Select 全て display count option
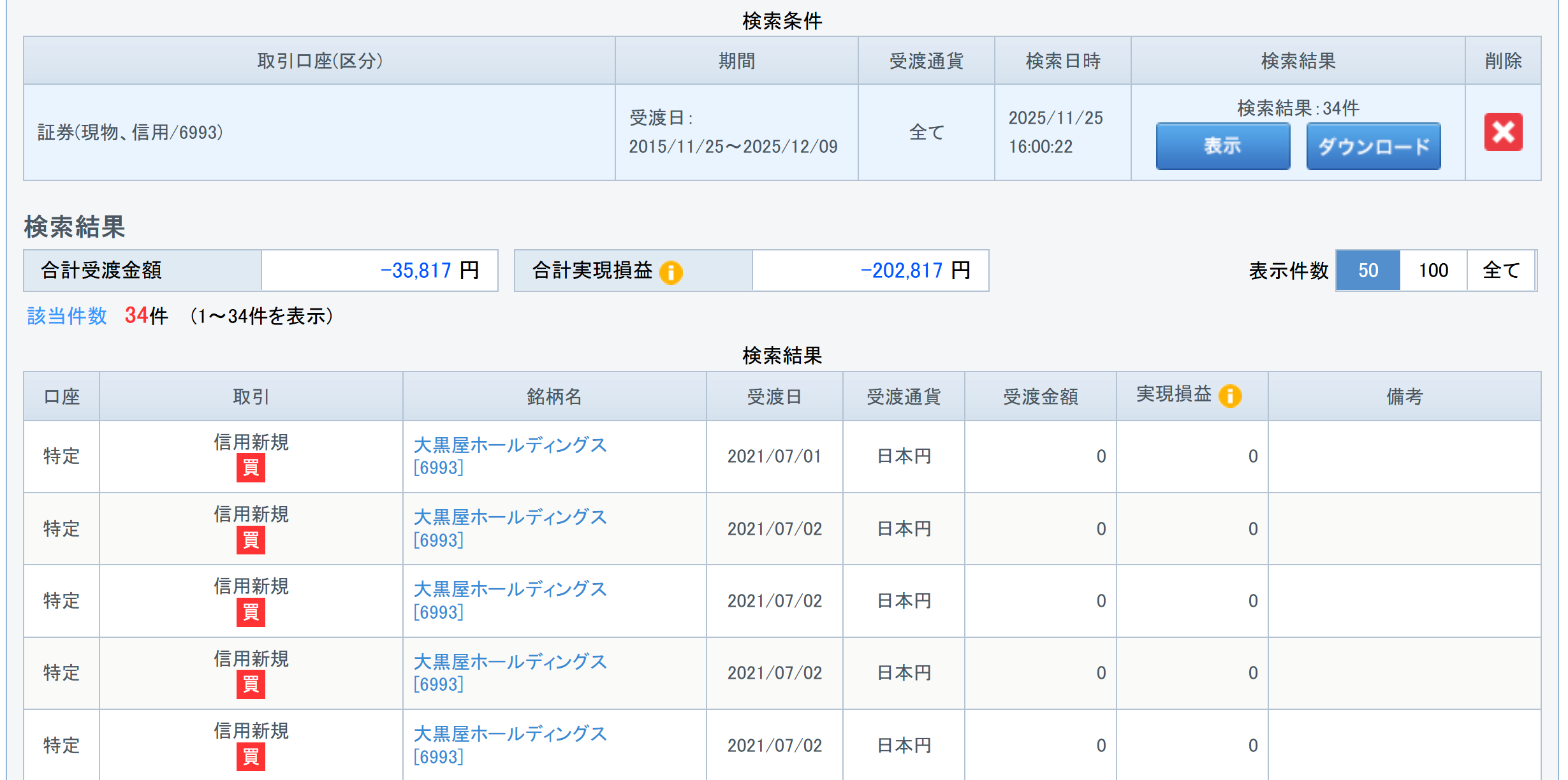The width and height of the screenshot is (1568, 780). click(x=1500, y=270)
